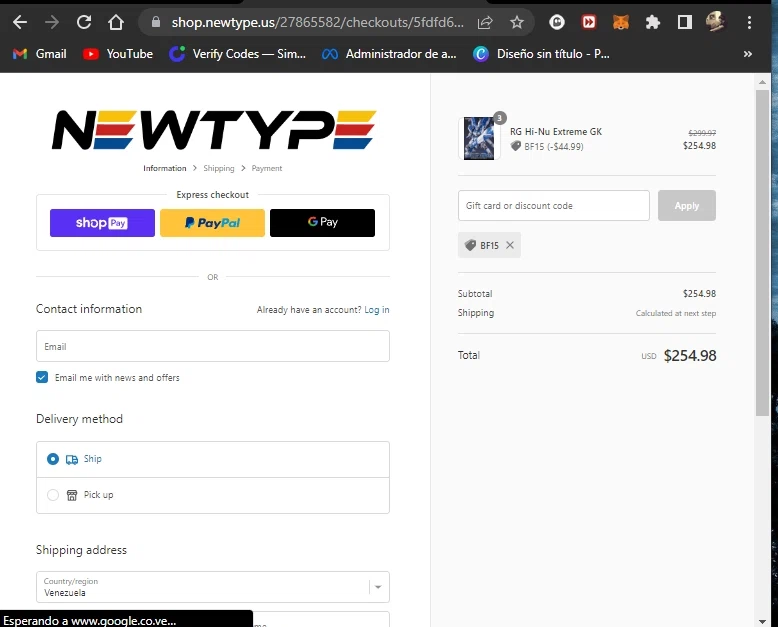778x627 pixels.
Task: Click the browser forward arrow
Action: pos(52,22)
